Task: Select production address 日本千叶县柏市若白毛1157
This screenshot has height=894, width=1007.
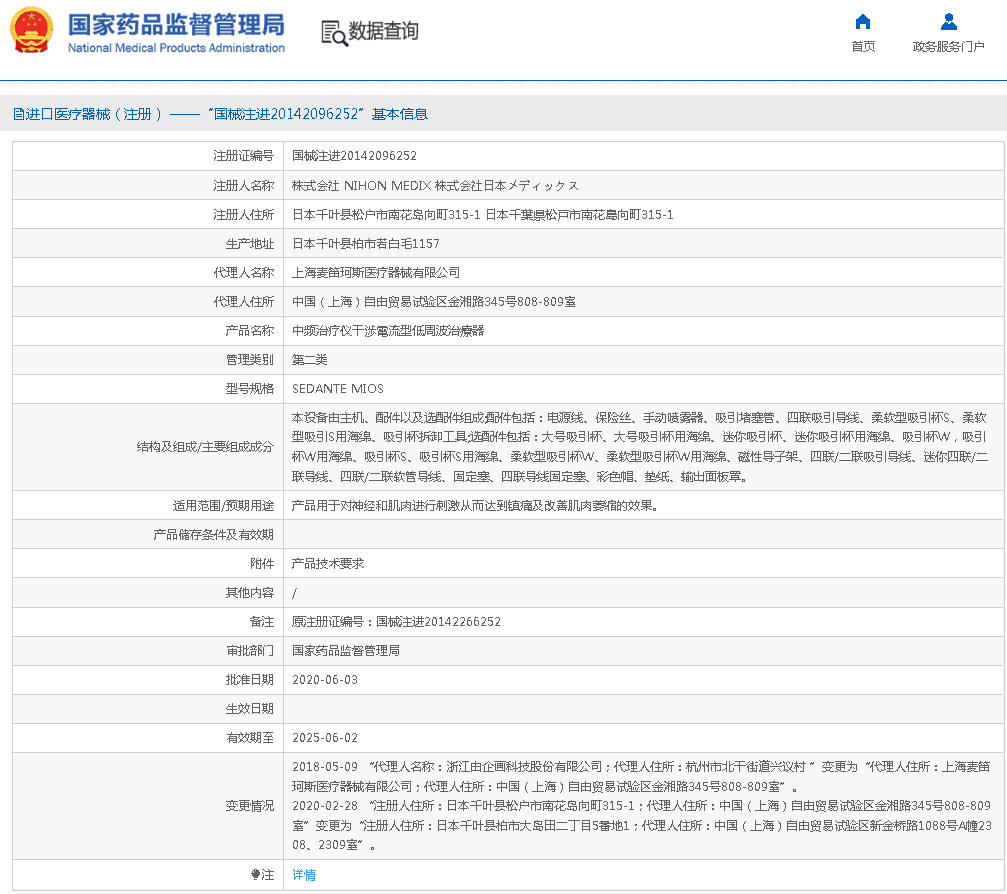Action: [x=365, y=243]
